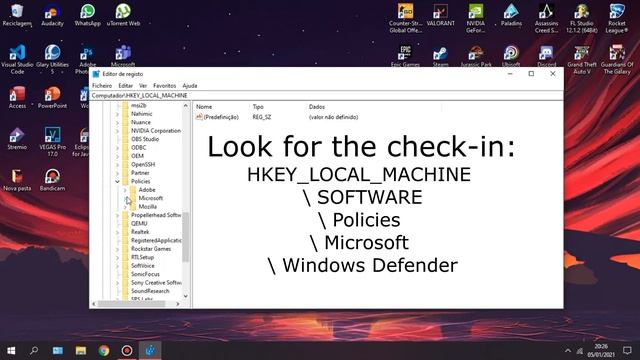Click tree scrollbar down arrow
The width and height of the screenshot is (640, 360).
point(186,296)
